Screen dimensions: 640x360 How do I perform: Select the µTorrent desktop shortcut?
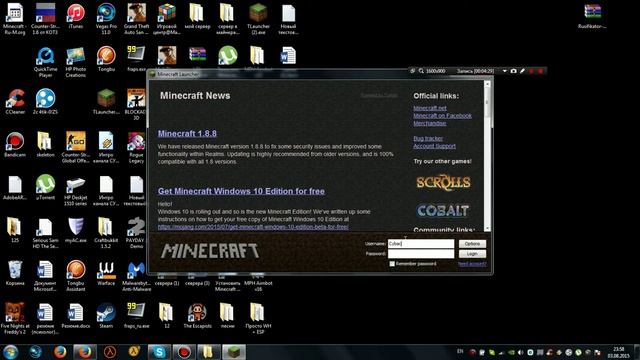click(x=45, y=187)
